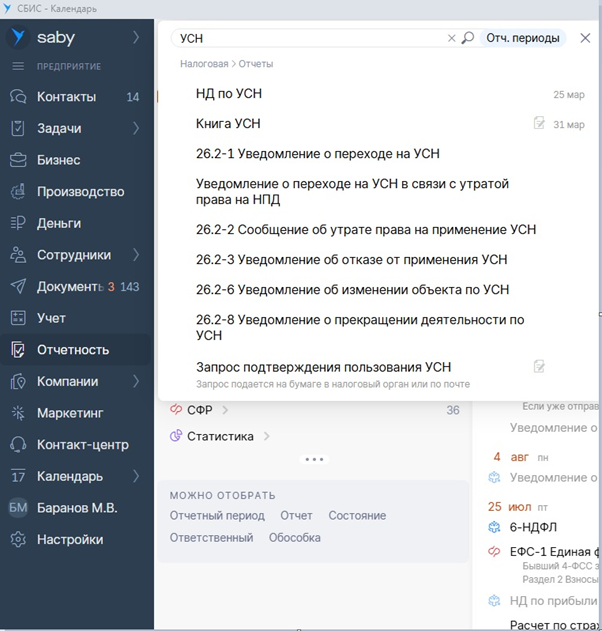Expand the Сотрудники submenu arrow
The width and height of the screenshot is (602, 631).
coord(136,255)
